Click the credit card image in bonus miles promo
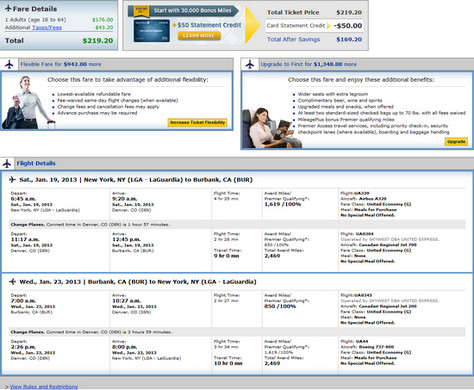Viewport: 474px width, 390px height. pyautogui.click(x=152, y=31)
